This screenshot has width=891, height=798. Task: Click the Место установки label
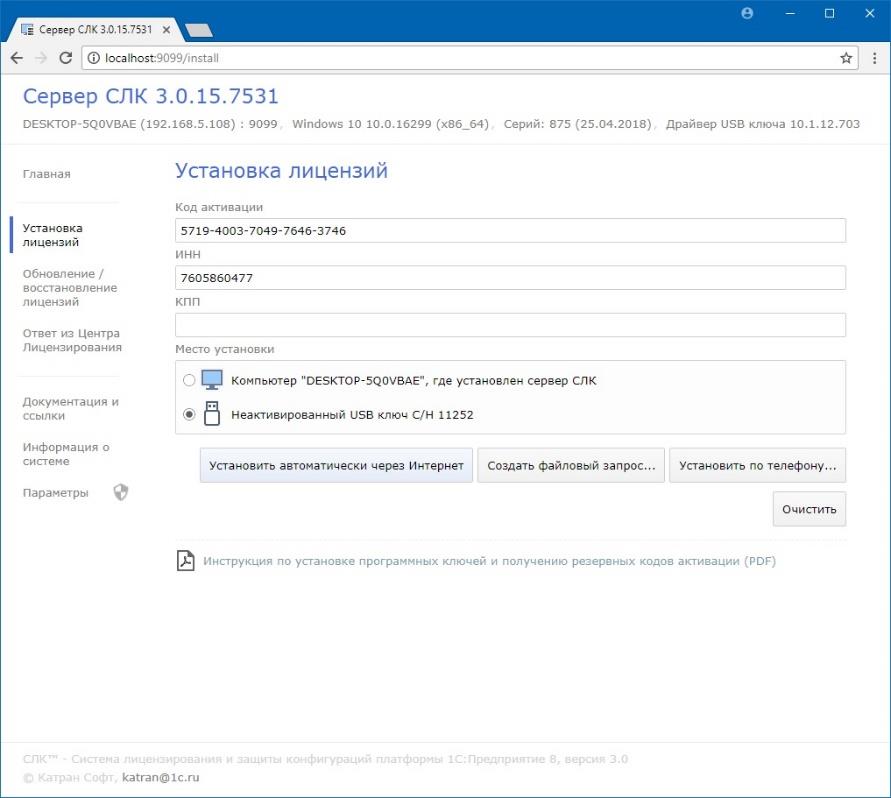[x=224, y=349]
